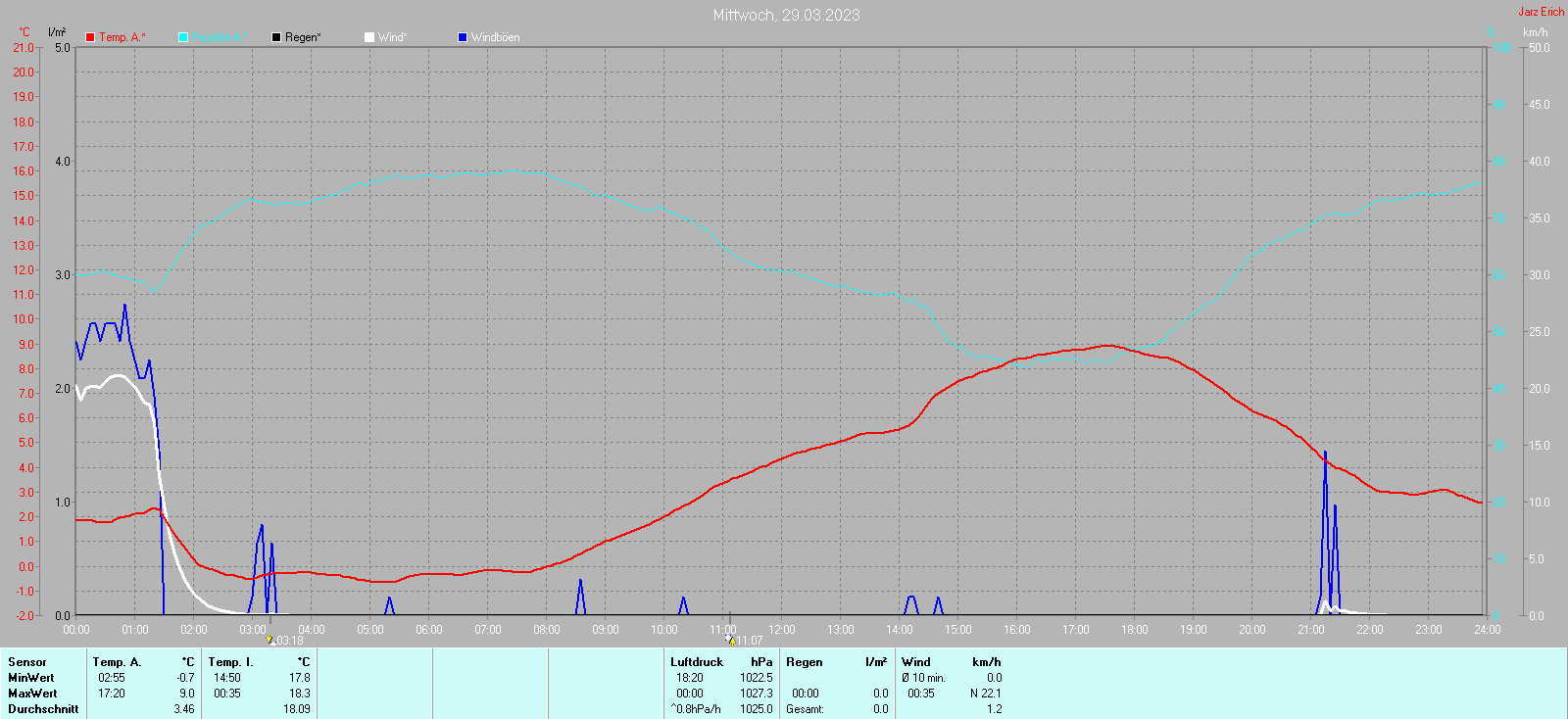The image size is (1568, 719).
Task: Click the 12:00 time axis label
Action: pos(782,630)
